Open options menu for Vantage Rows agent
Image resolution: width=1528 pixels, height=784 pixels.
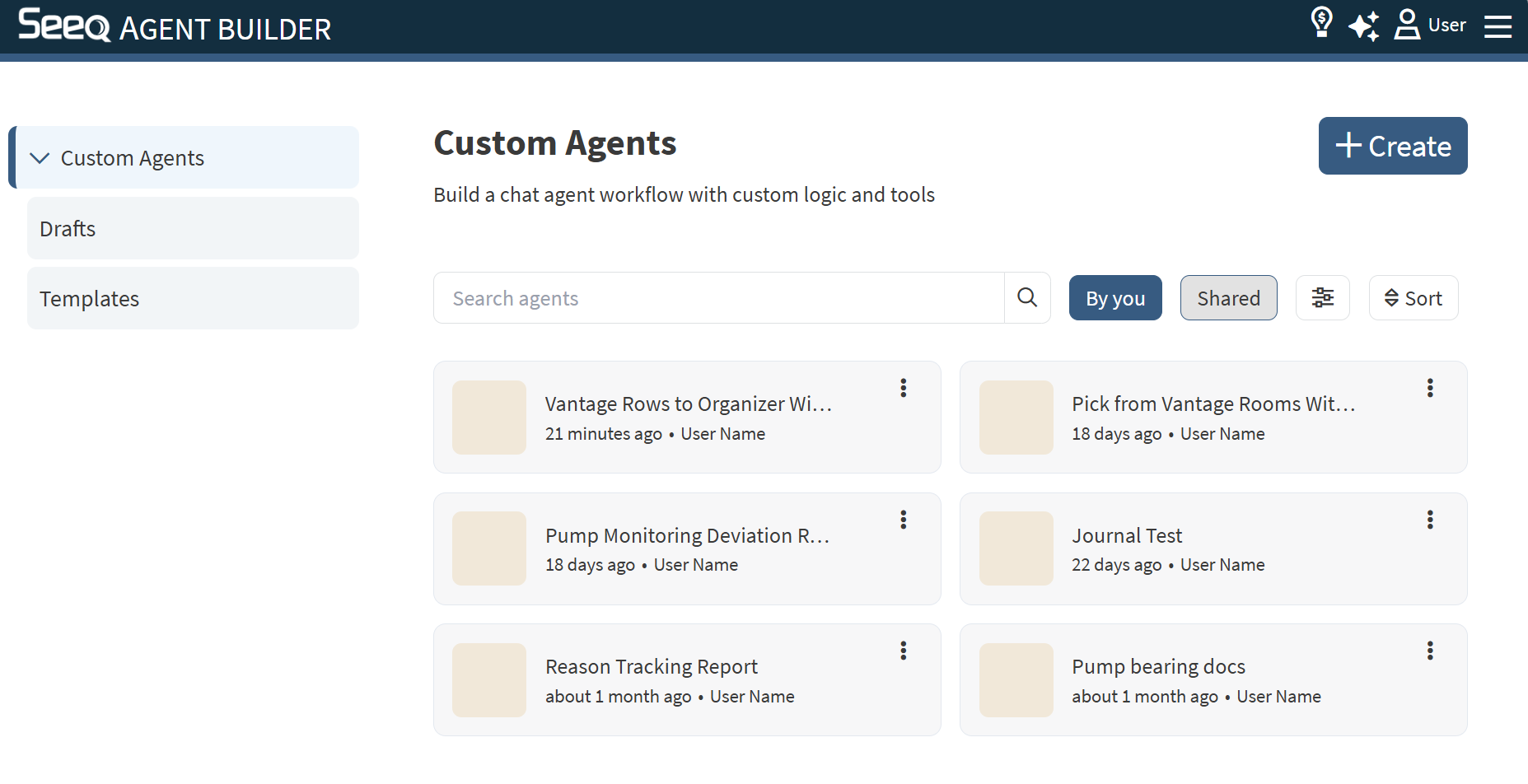pyautogui.click(x=904, y=388)
